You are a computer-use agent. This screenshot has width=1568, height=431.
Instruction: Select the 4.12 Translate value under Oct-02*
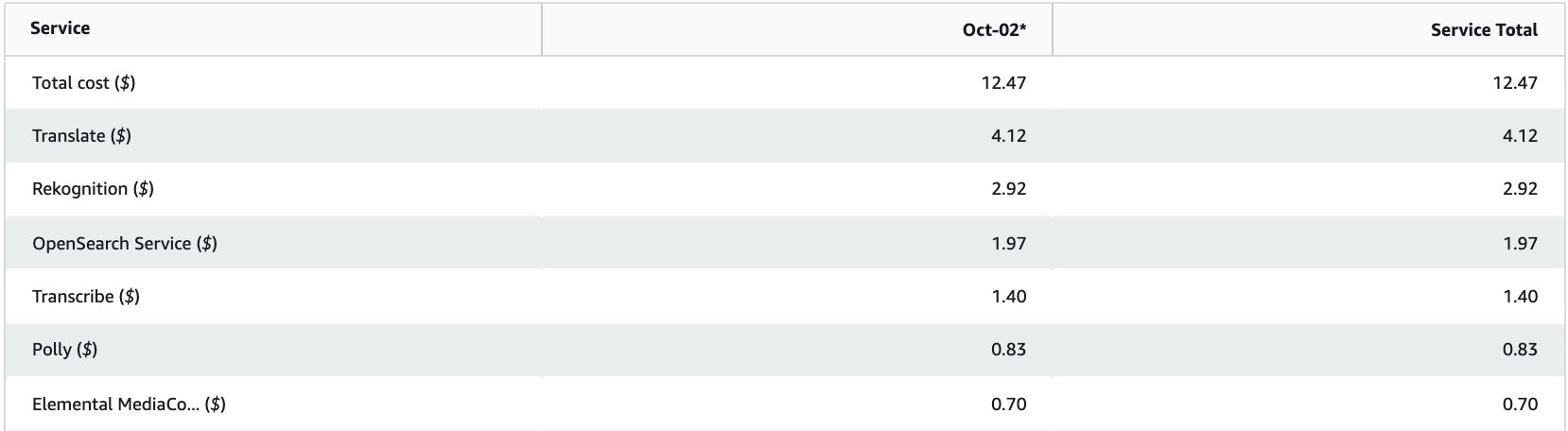1008,136
